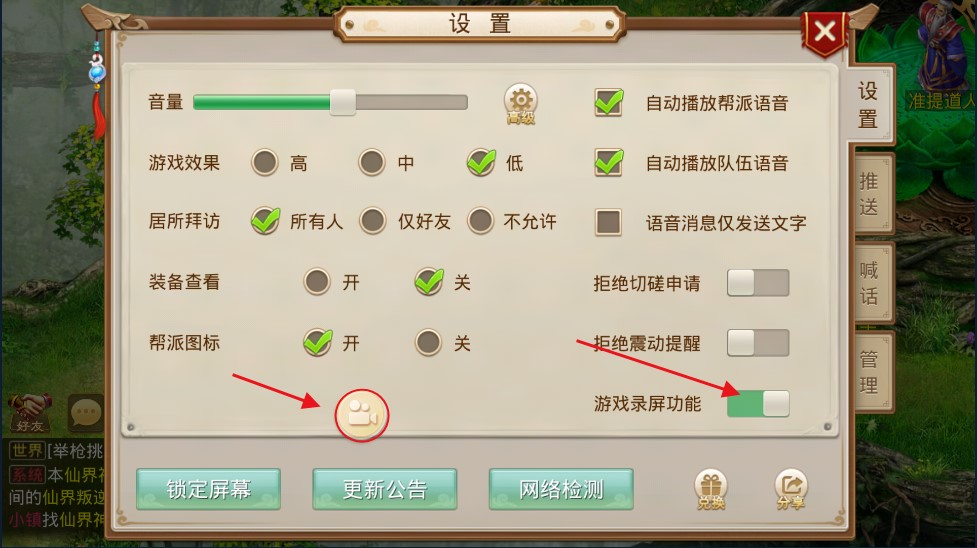The height and width of the screenshot is (548, 977).
Task: Close the settings panel with red X
Action: tap(824, 32)
